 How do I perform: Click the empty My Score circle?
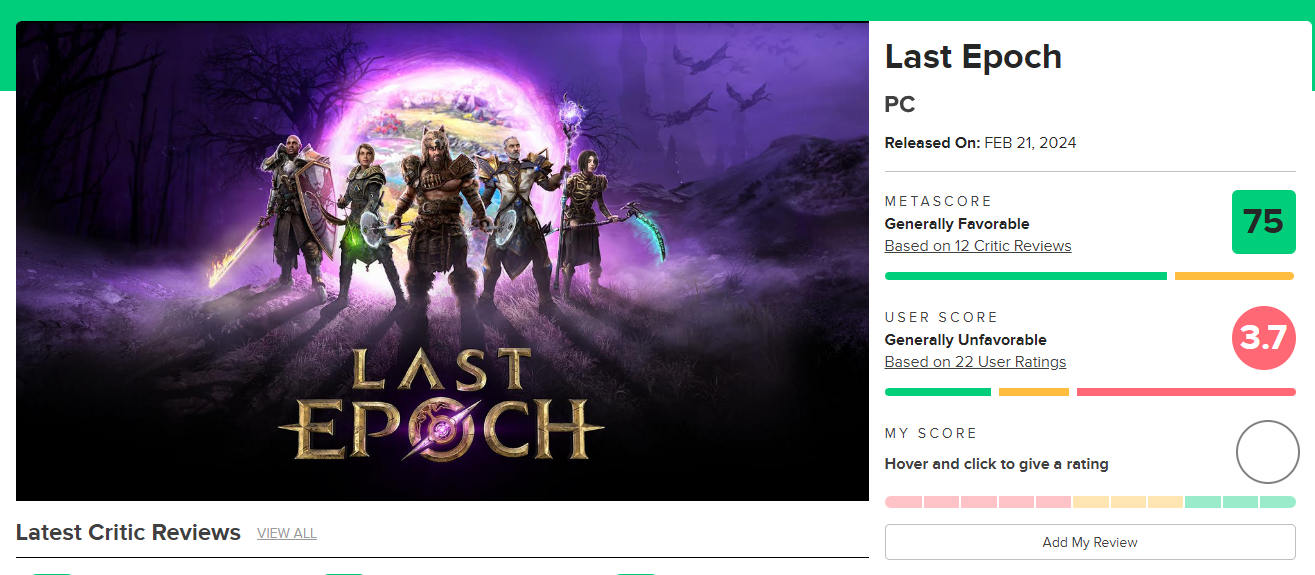click(x=1267, y=452)
